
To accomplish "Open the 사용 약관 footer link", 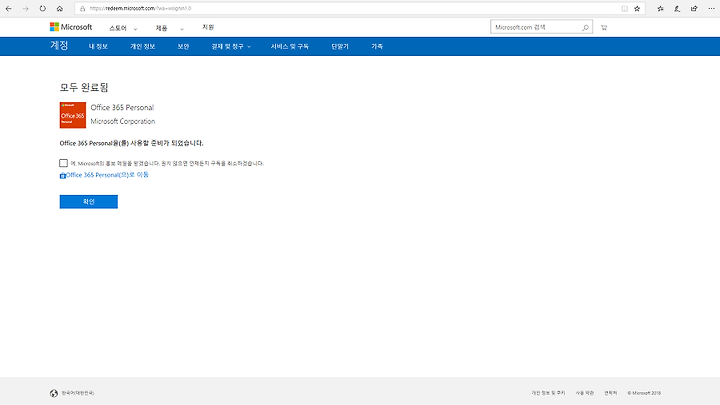I will (585, 393).
